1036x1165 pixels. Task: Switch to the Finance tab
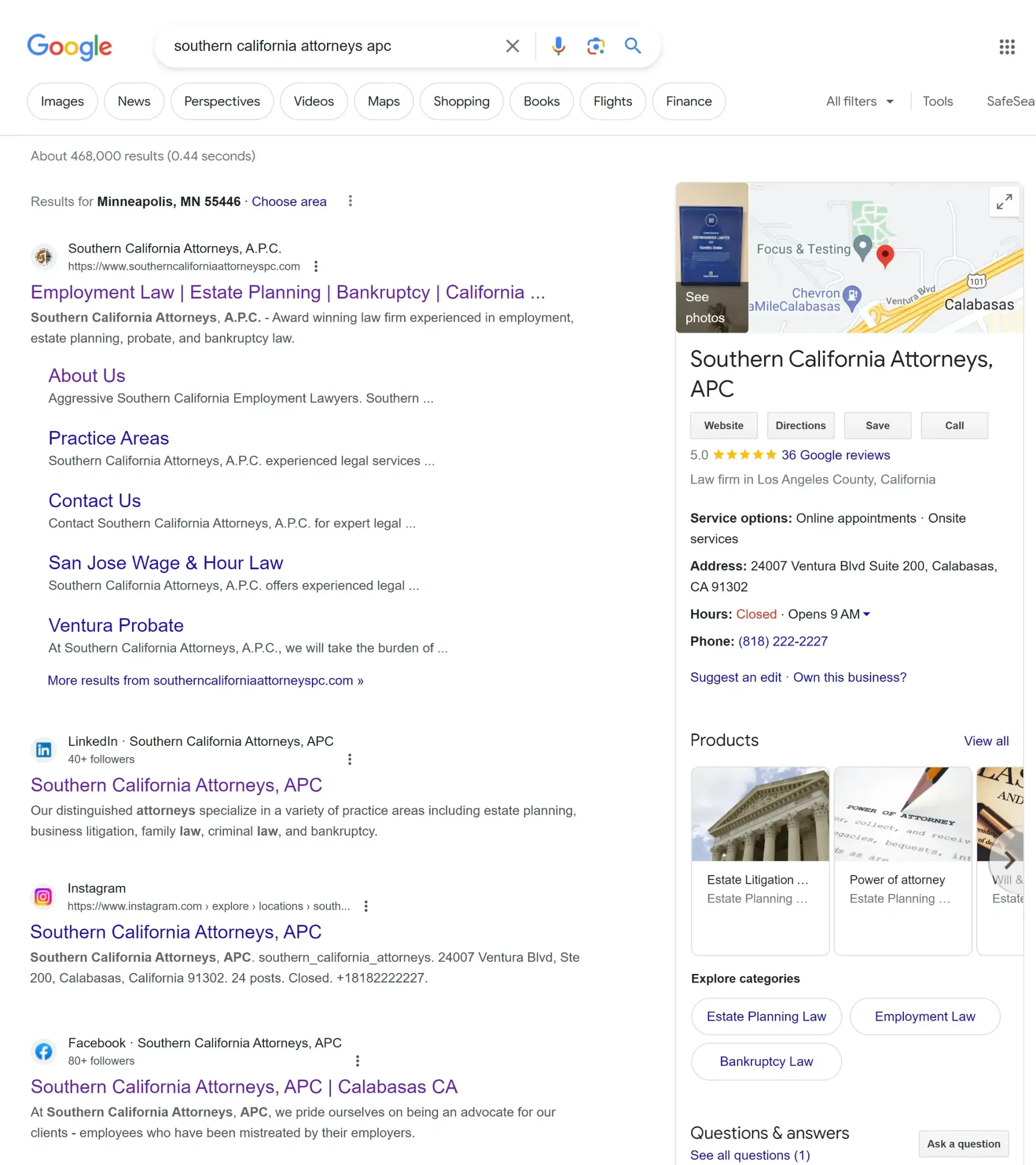(x=689, y=101)
